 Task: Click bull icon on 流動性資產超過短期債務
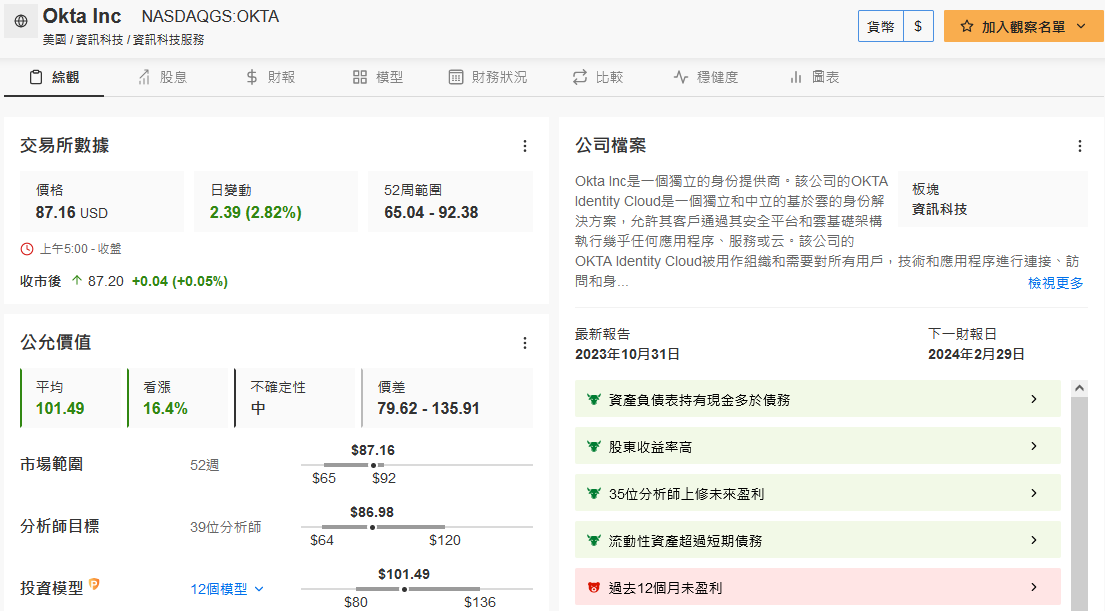coord(593,541)
